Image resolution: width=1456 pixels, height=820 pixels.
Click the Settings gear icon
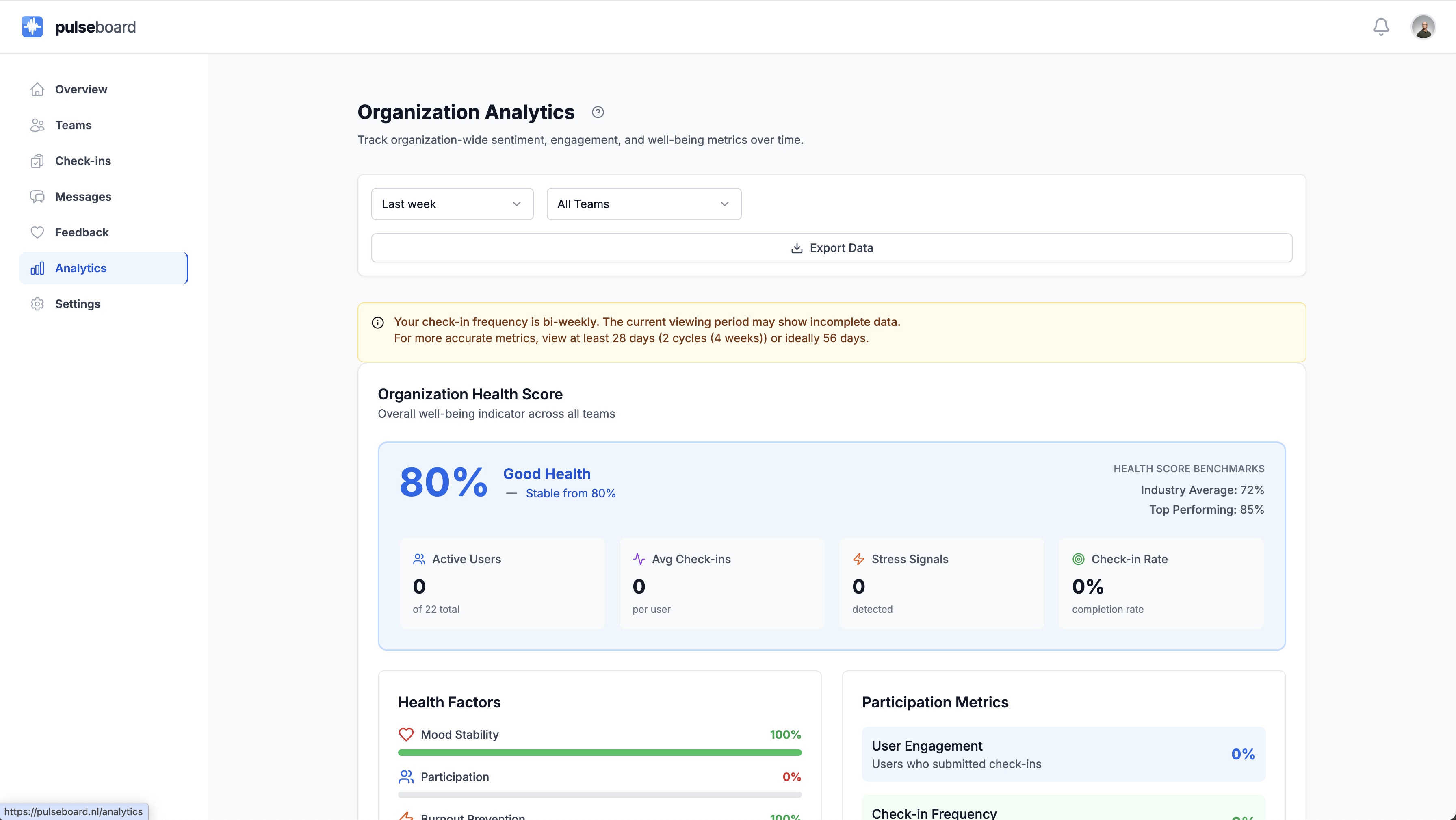tap(37, 304)
